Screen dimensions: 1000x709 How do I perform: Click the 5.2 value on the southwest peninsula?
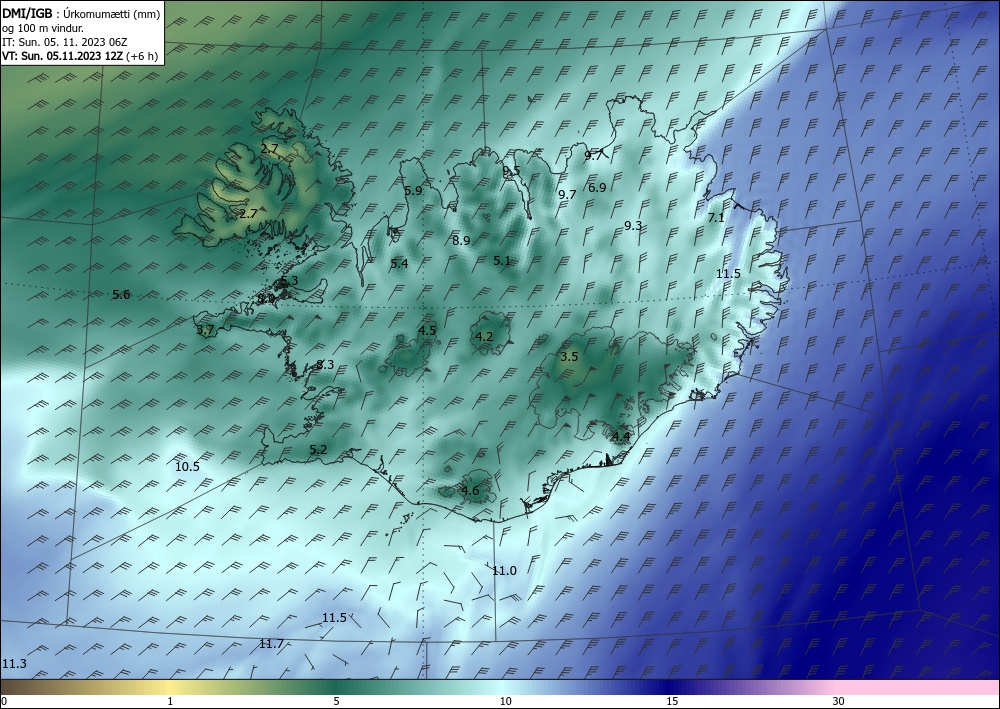(x=318, y=450)
